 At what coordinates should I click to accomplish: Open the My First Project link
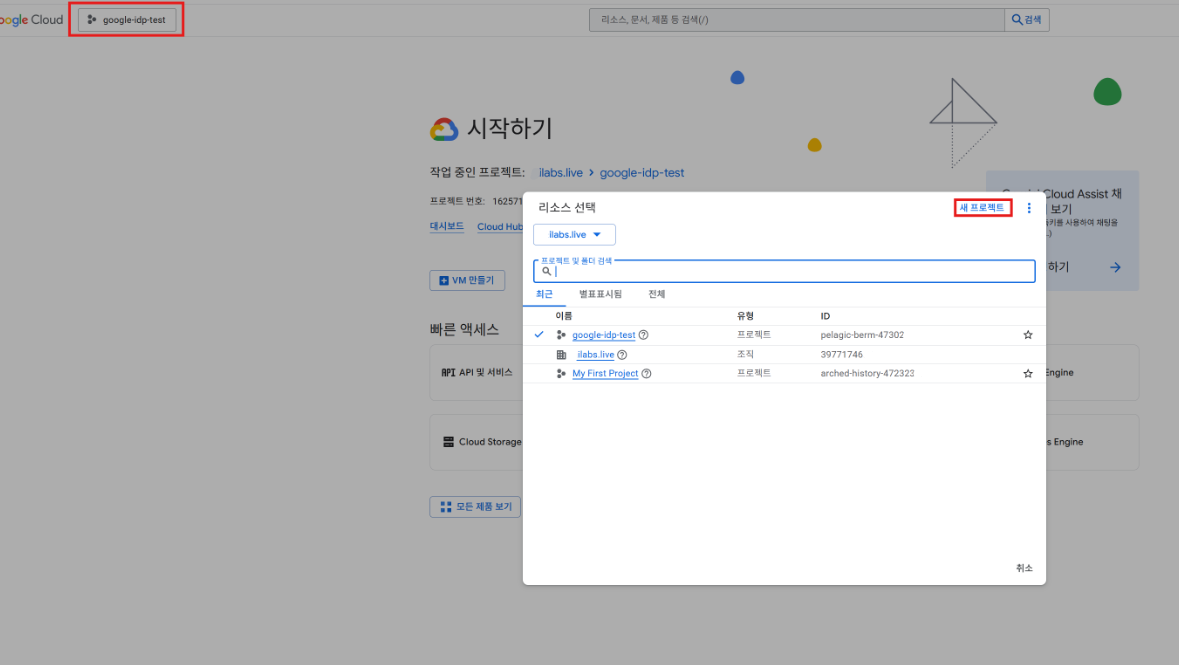tap(605, 373)
